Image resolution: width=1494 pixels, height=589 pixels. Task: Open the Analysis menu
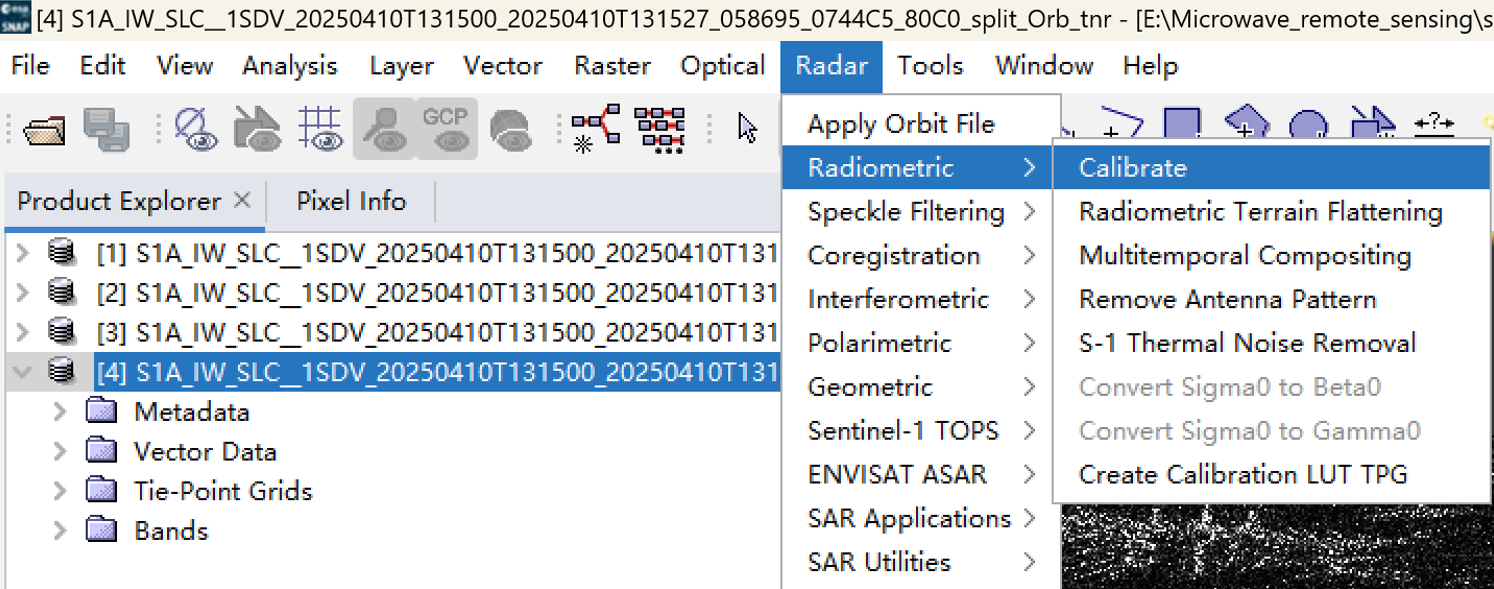pyautogui.click(x=290, y=66)
